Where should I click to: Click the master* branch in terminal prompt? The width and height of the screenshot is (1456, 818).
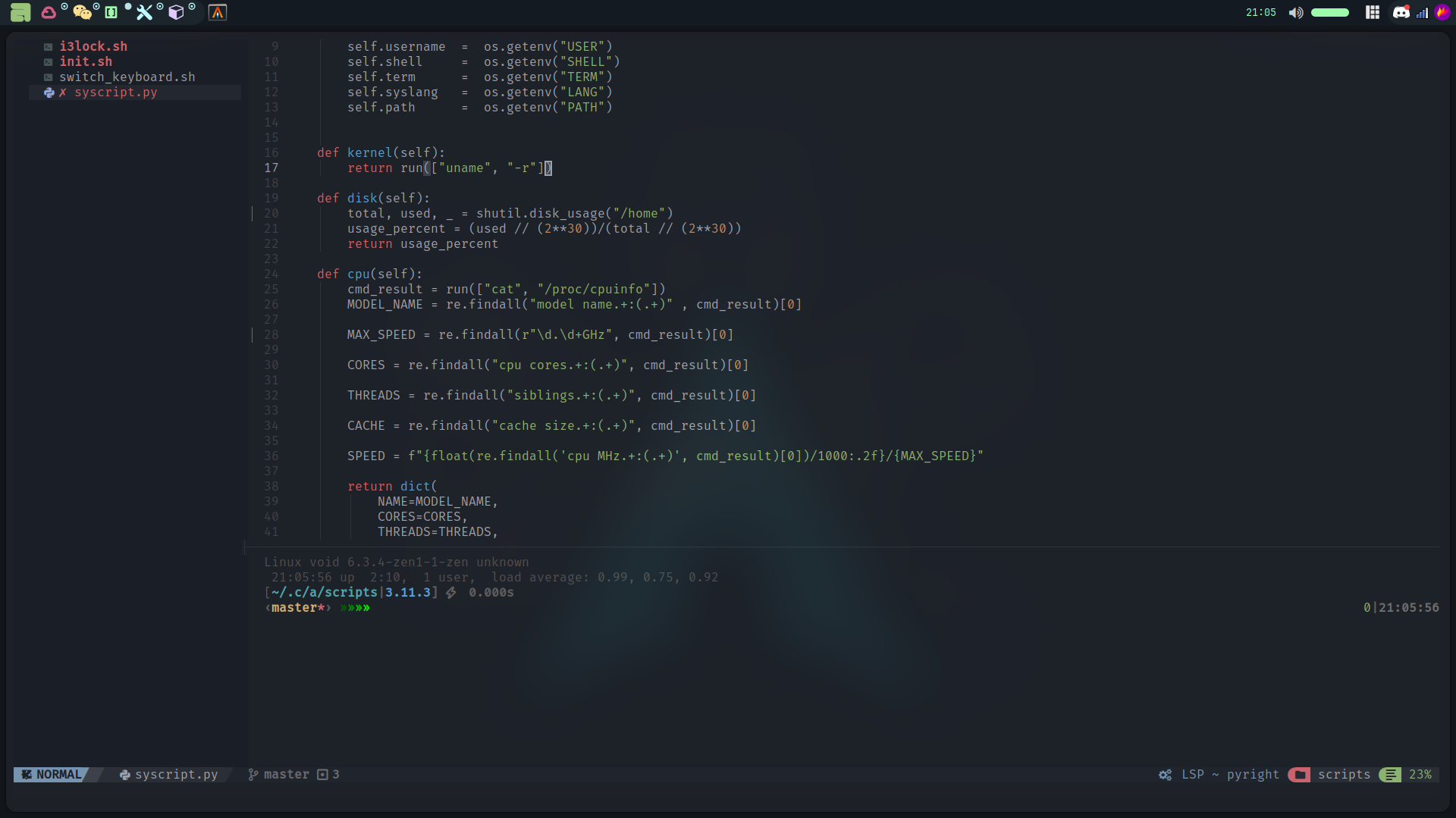click(x=297, y=607)
